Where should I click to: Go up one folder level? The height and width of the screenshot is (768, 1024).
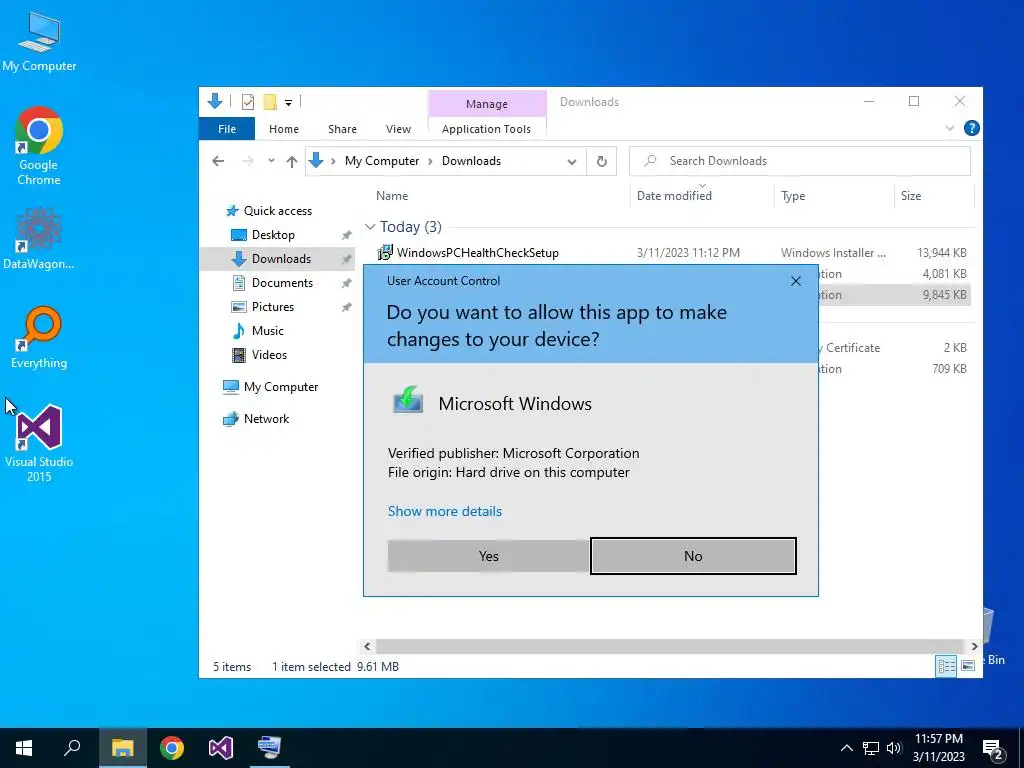point(292,161)
